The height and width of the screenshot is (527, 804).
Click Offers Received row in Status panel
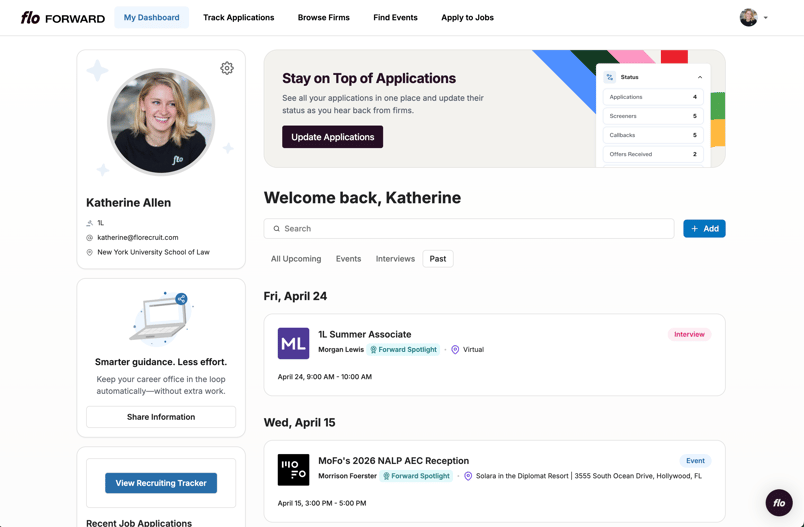653,154
